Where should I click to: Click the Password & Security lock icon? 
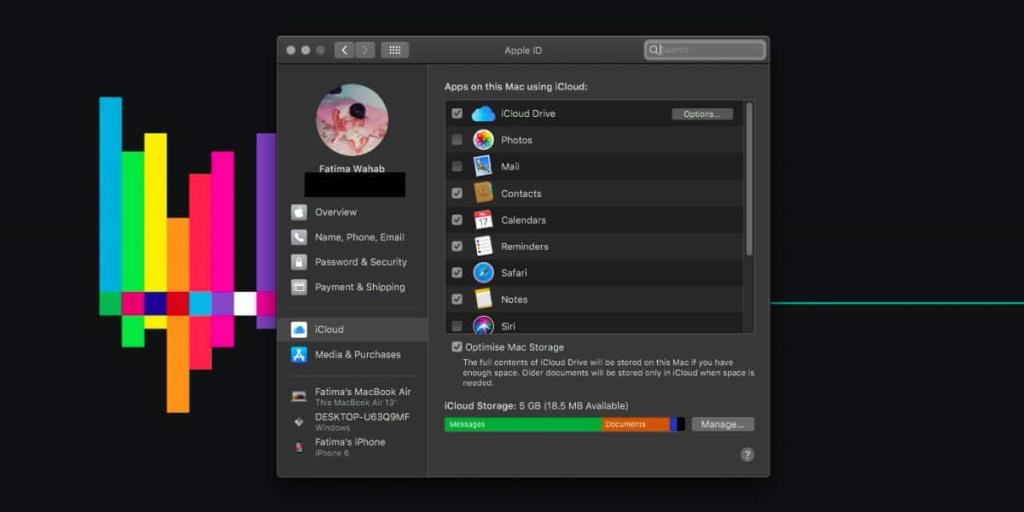[x=299, y=262]
